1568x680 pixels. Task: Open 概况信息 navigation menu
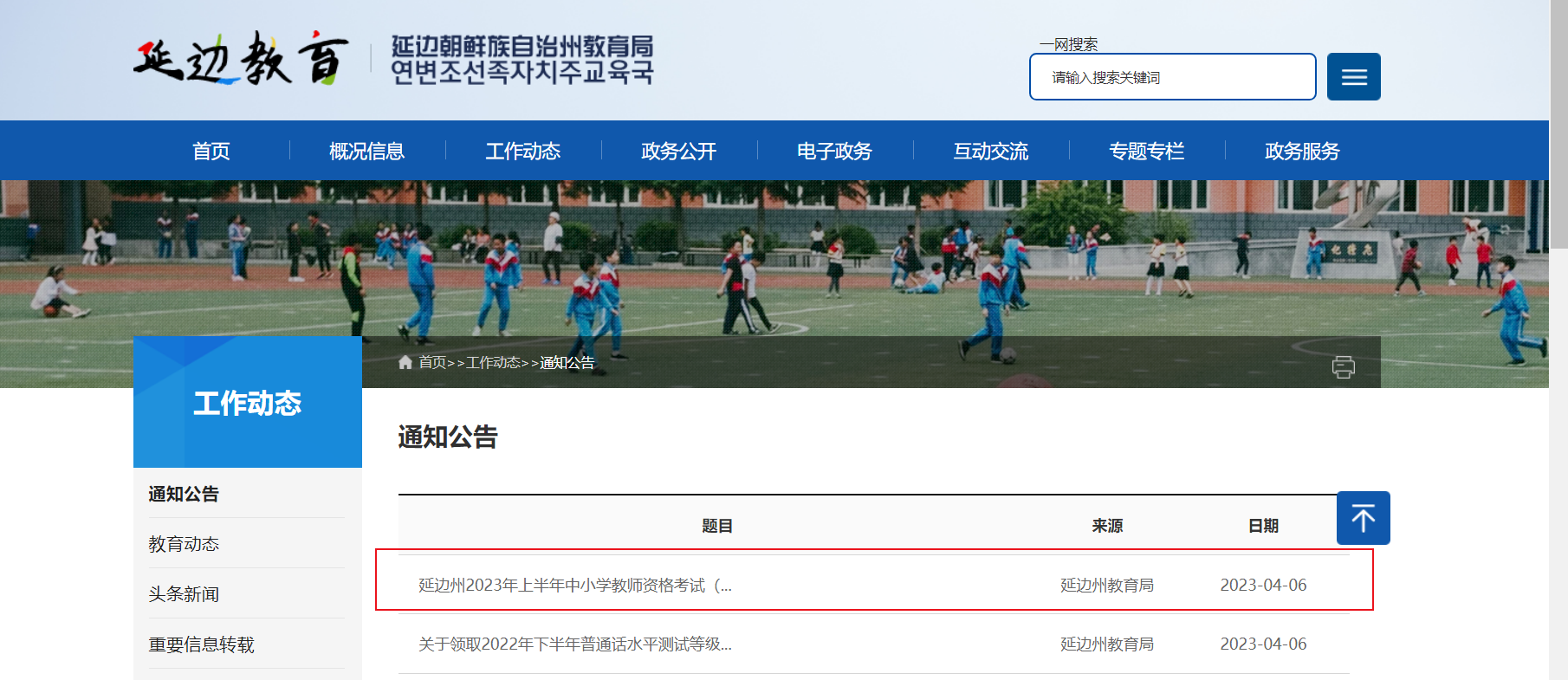(367, 151)
